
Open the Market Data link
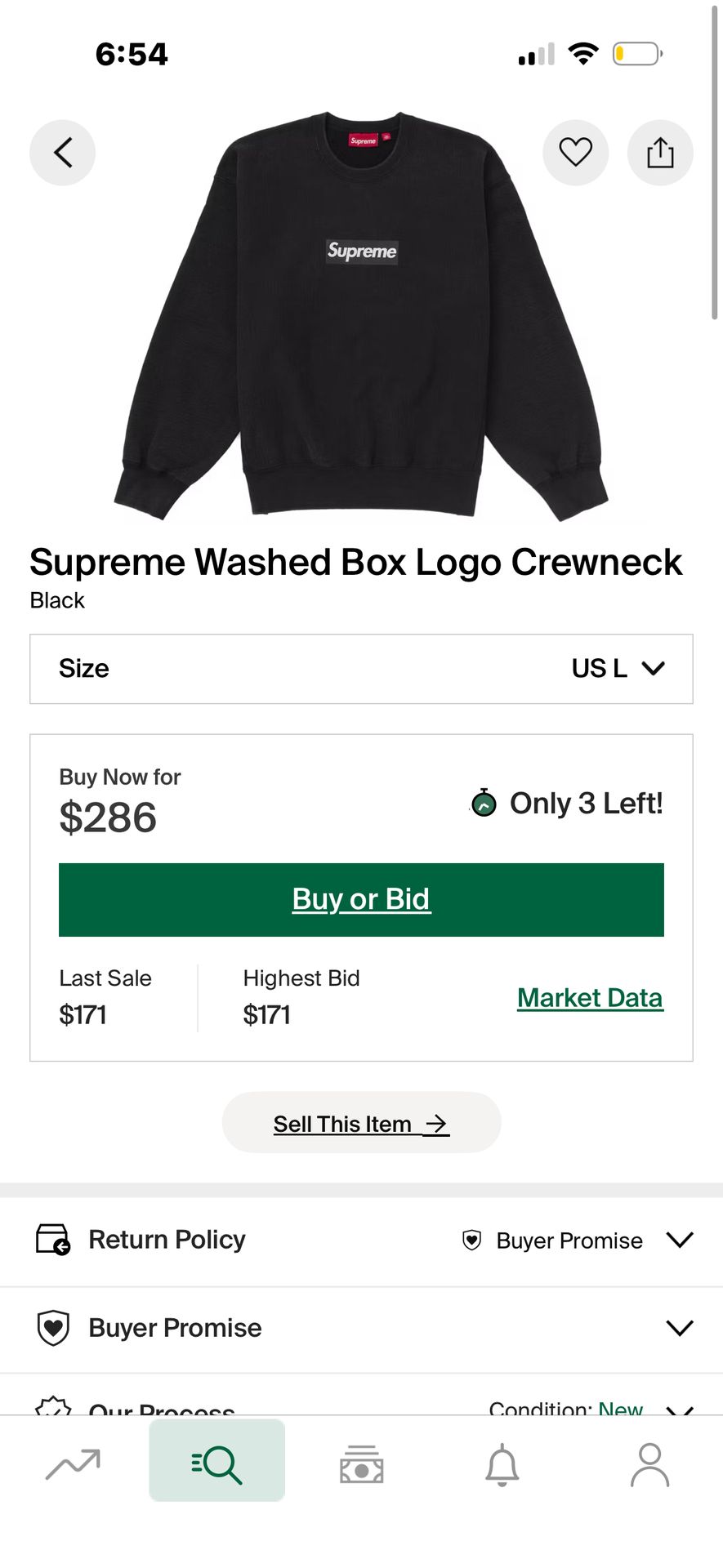(x=590, y=997)
